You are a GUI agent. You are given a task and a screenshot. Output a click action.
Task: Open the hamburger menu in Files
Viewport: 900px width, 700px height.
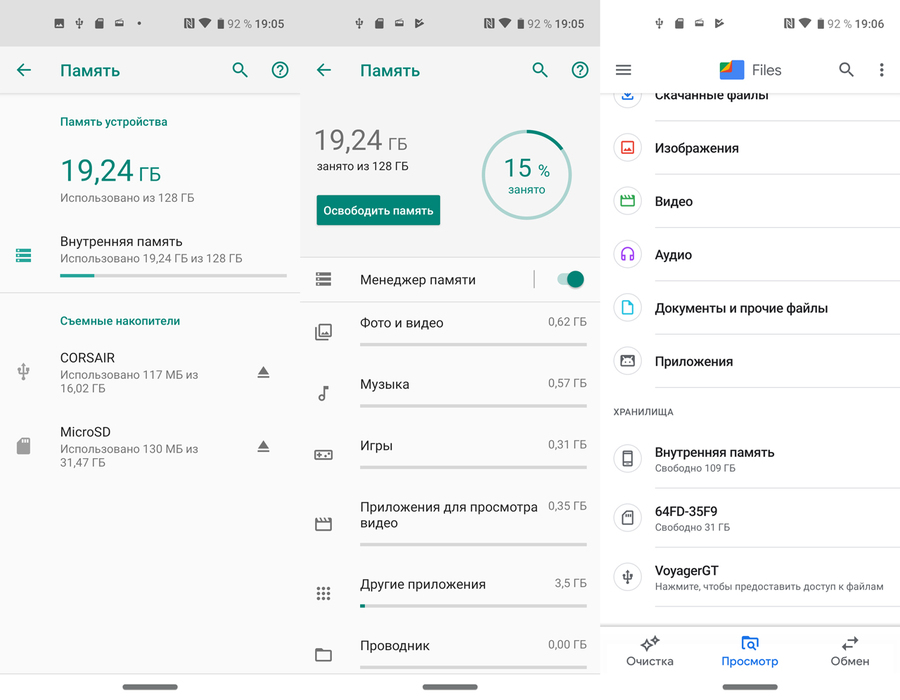pyautogui.click(x=623, y=70)
